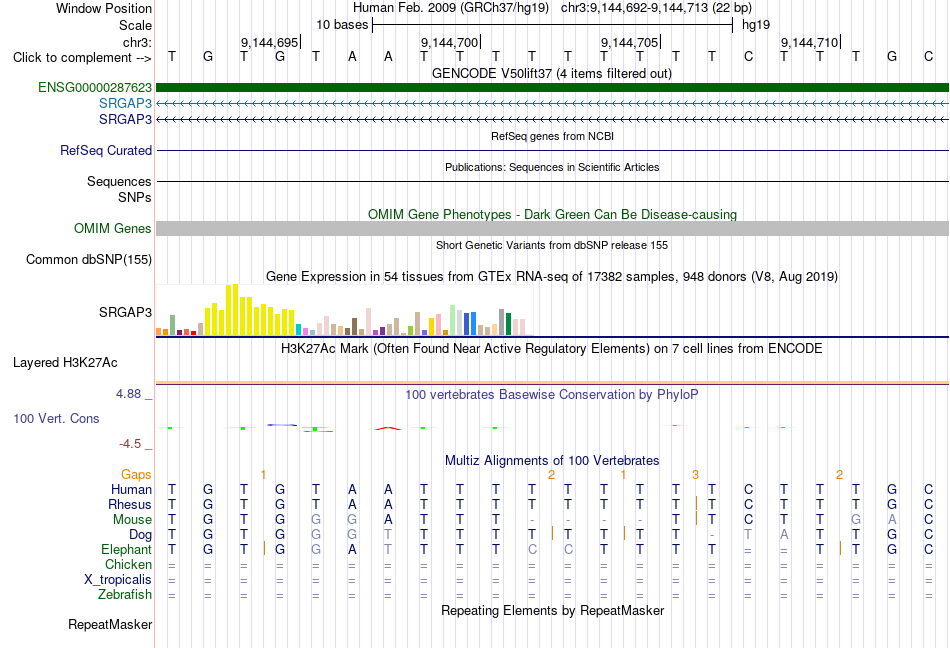This screenshot has height=648, width=950.
Task: Click the X_tropicalis species label
Action: point(118,580)
